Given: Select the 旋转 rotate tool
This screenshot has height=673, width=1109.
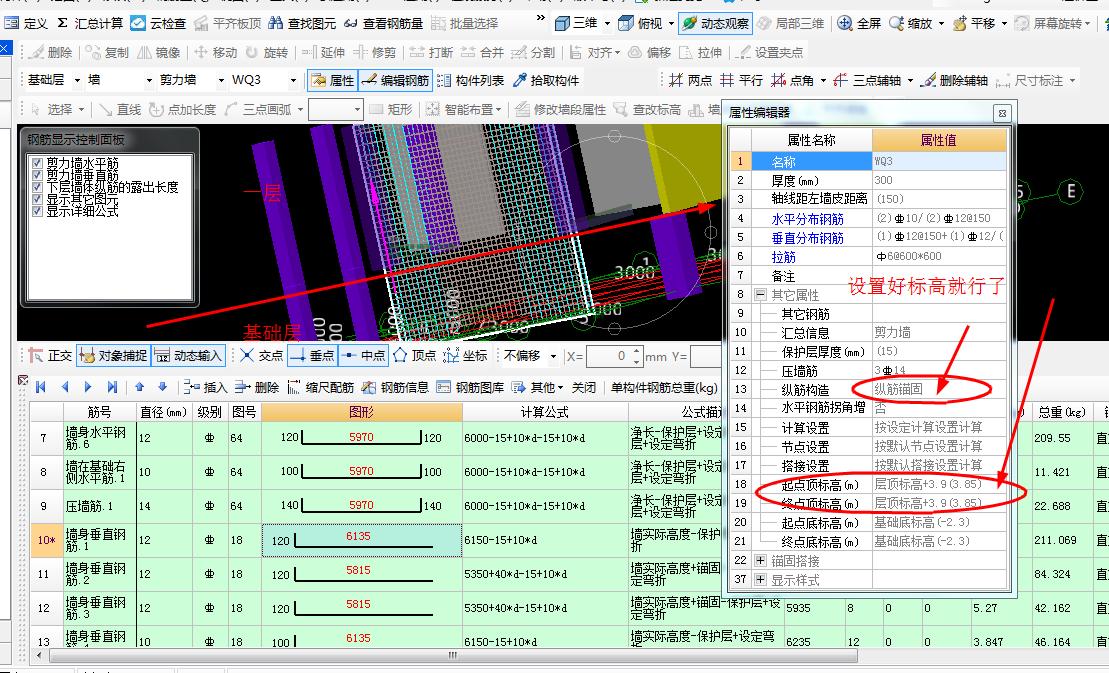Looking at the screenshot, I should click(267, 52).
